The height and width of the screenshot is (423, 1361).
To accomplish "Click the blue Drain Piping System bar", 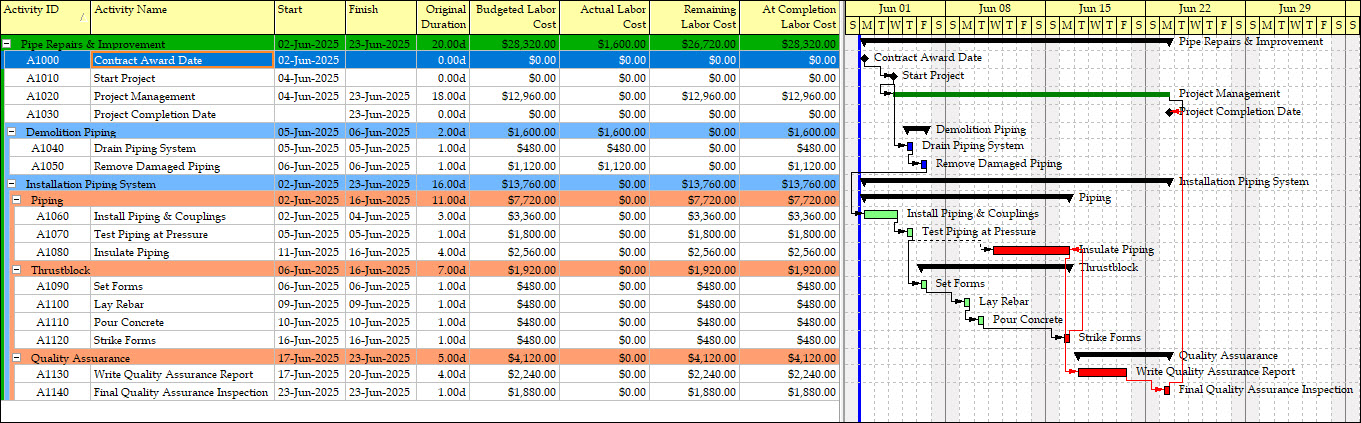I will 910,147.
